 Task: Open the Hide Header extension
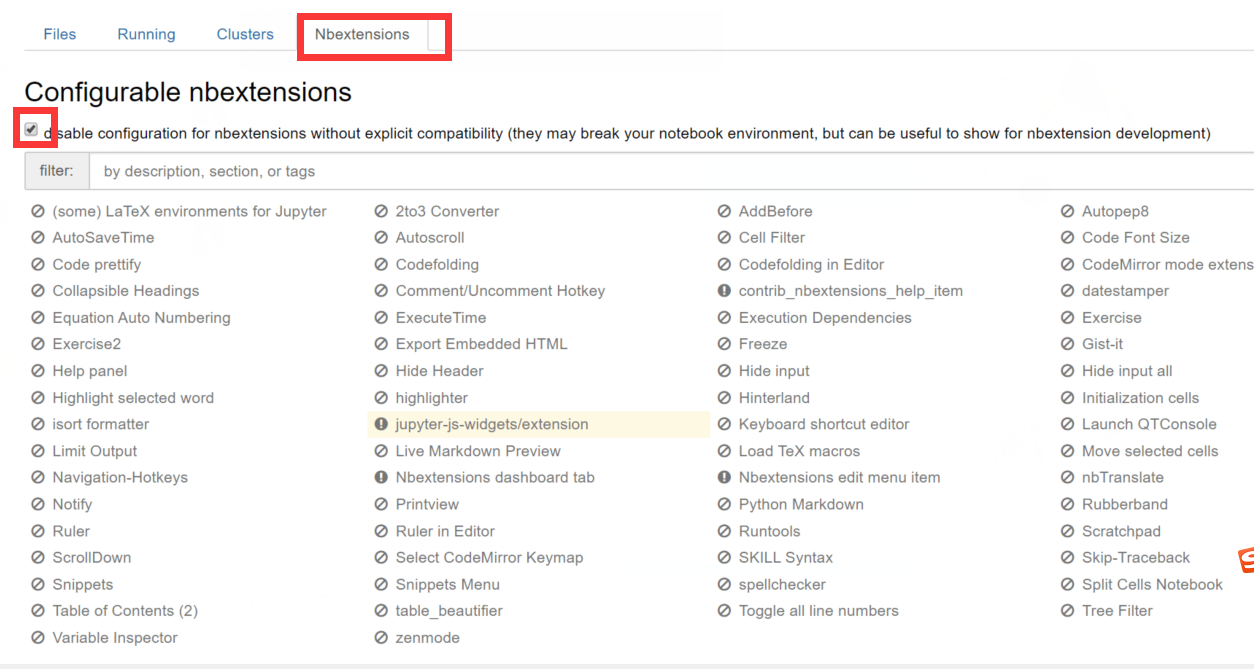439,371
